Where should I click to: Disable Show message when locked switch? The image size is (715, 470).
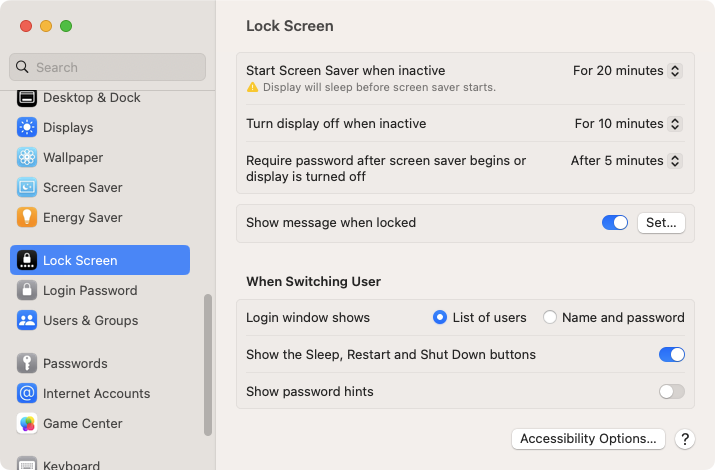pos(615,222)
